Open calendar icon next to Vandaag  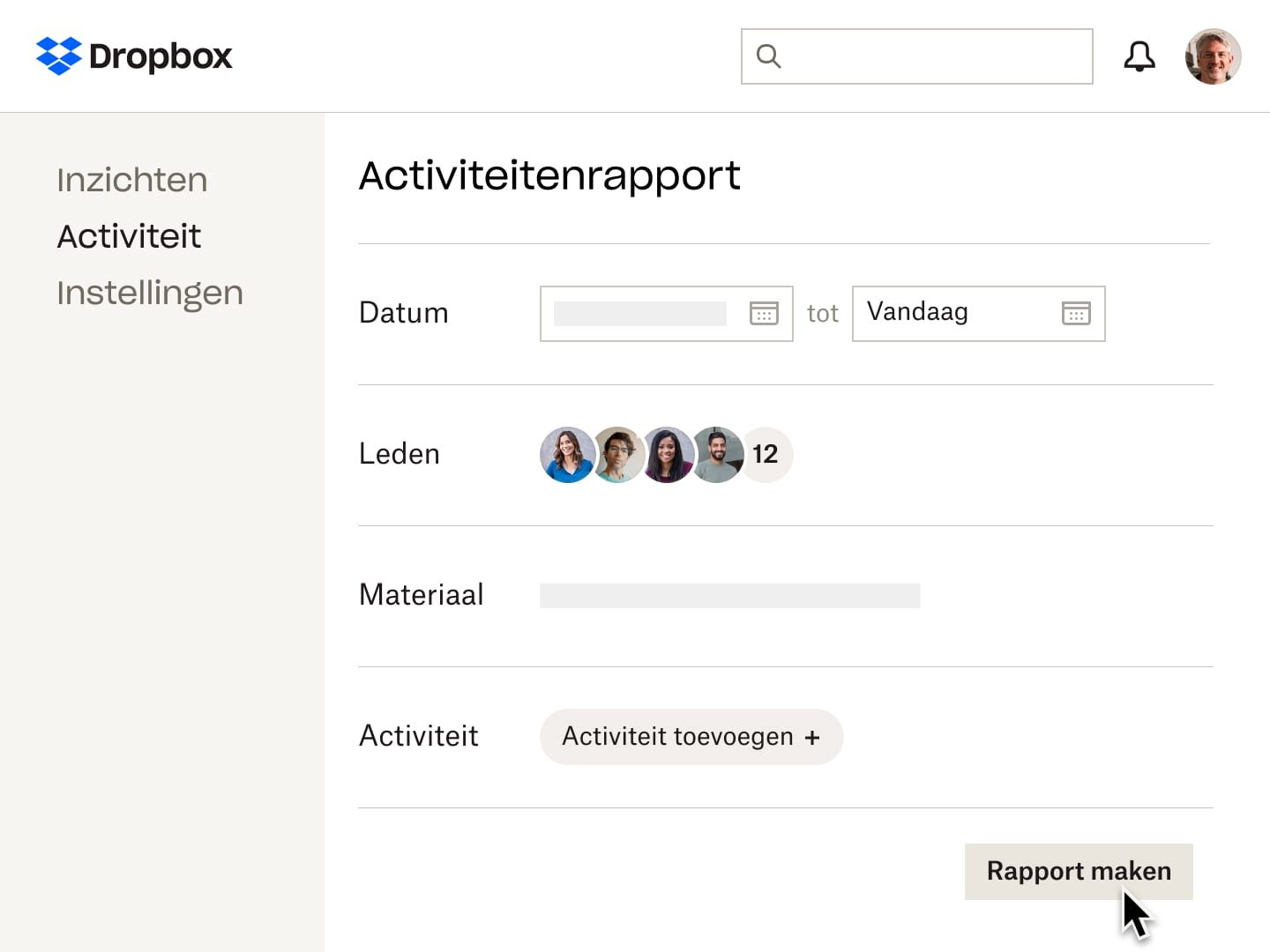(1076, 313)
